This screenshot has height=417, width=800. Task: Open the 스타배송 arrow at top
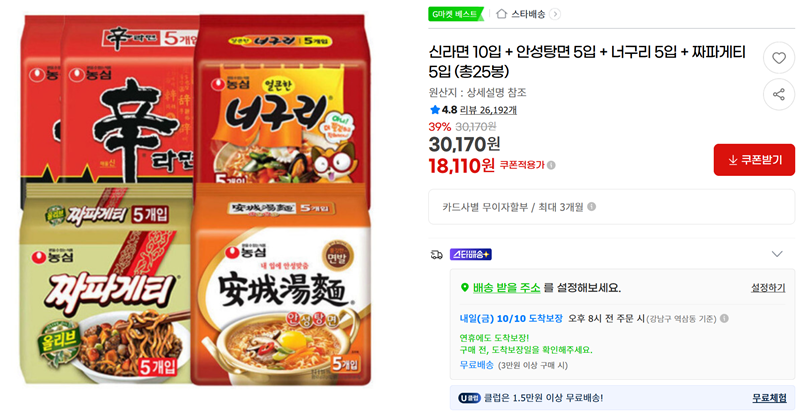555,14
